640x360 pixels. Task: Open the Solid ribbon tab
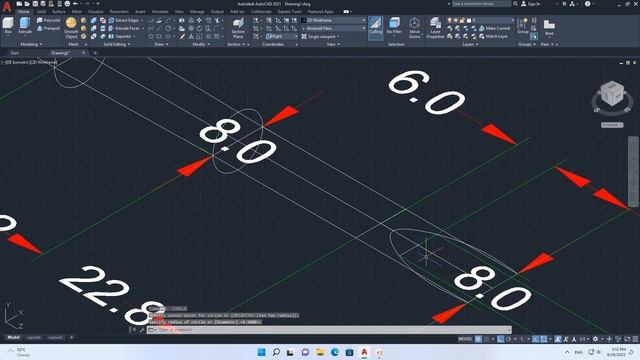(41, 12)
